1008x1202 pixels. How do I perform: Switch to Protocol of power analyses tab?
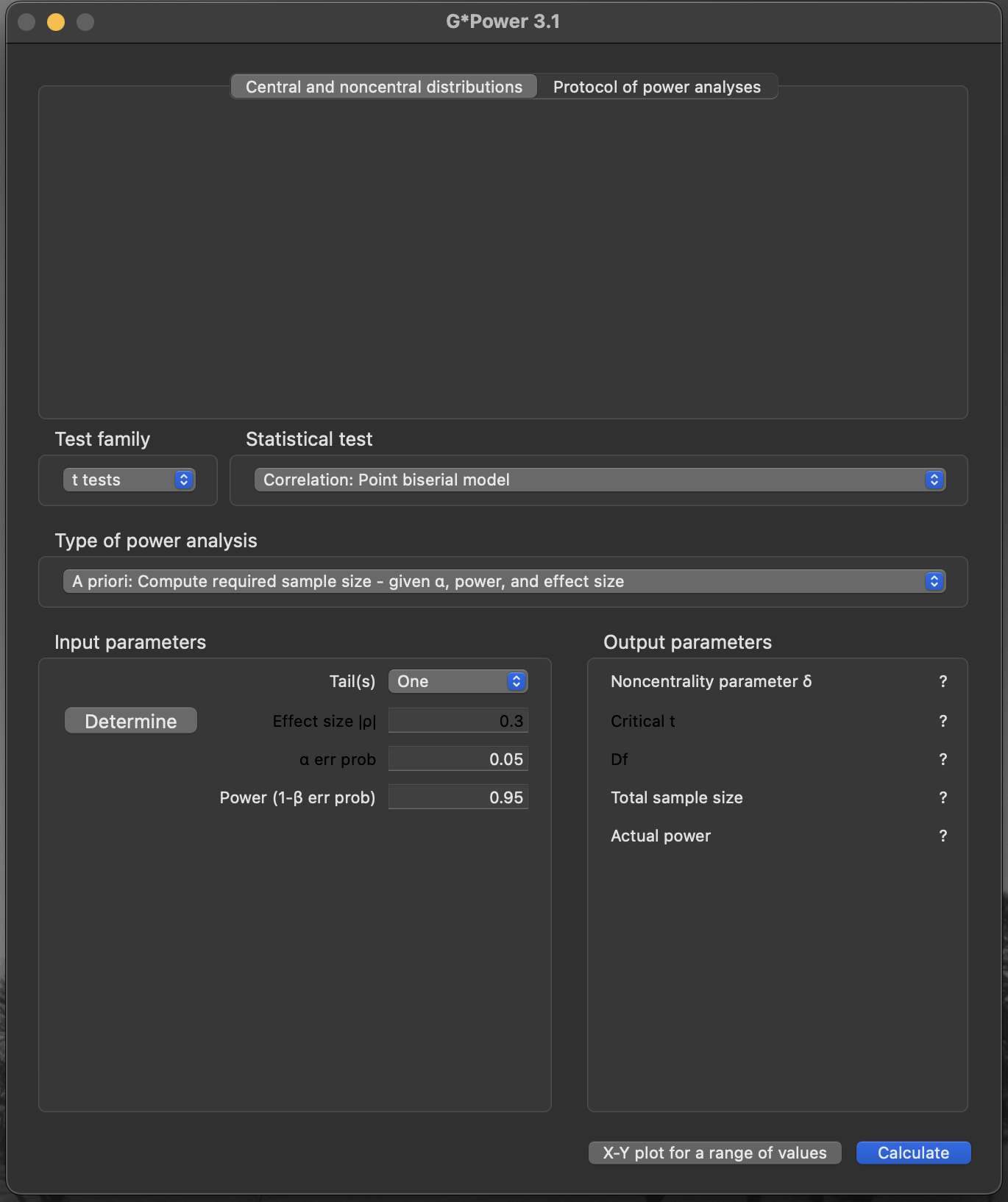click(x=656, y=87)
